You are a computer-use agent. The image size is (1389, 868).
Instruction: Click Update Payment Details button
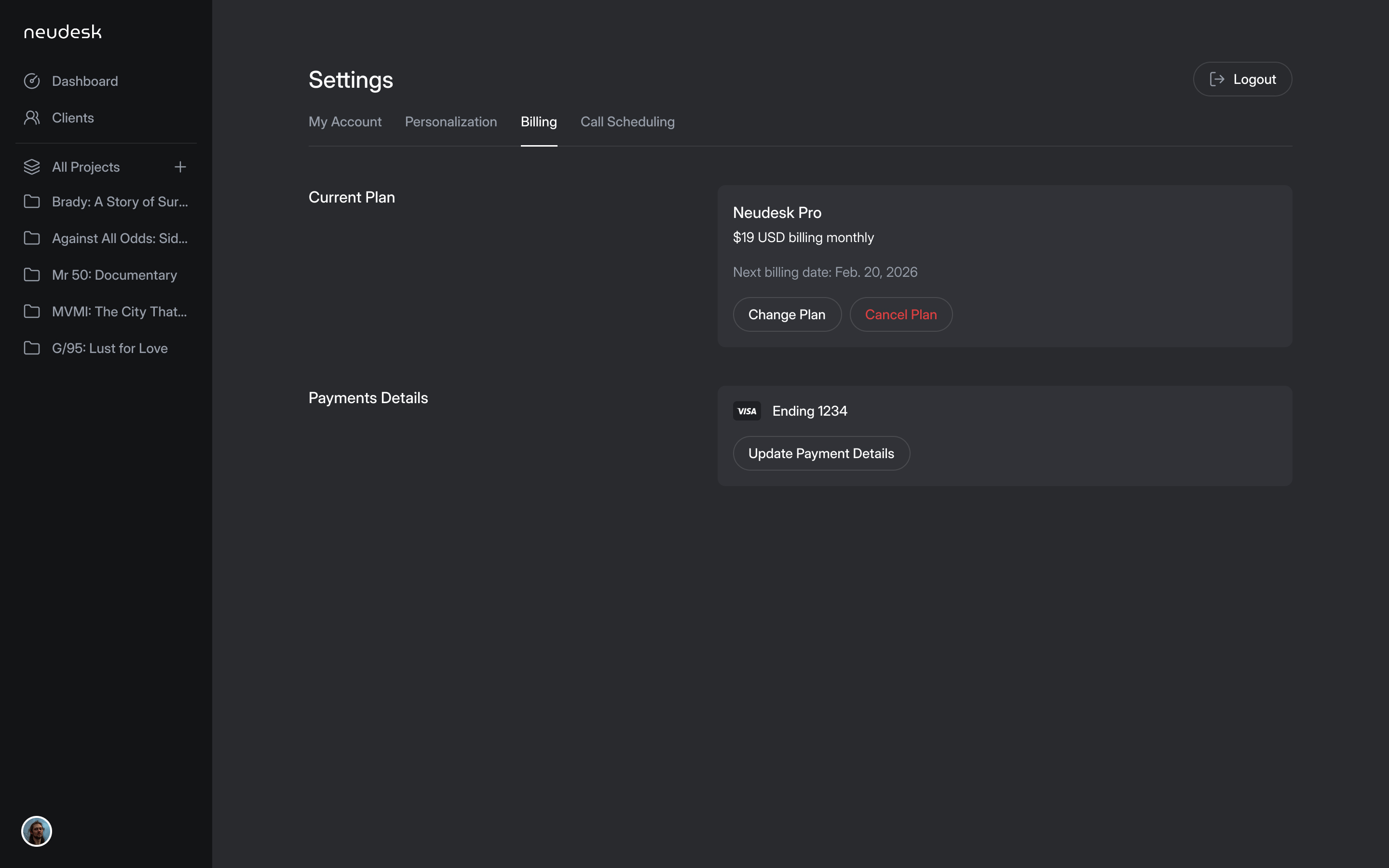(x=821, y=453)
